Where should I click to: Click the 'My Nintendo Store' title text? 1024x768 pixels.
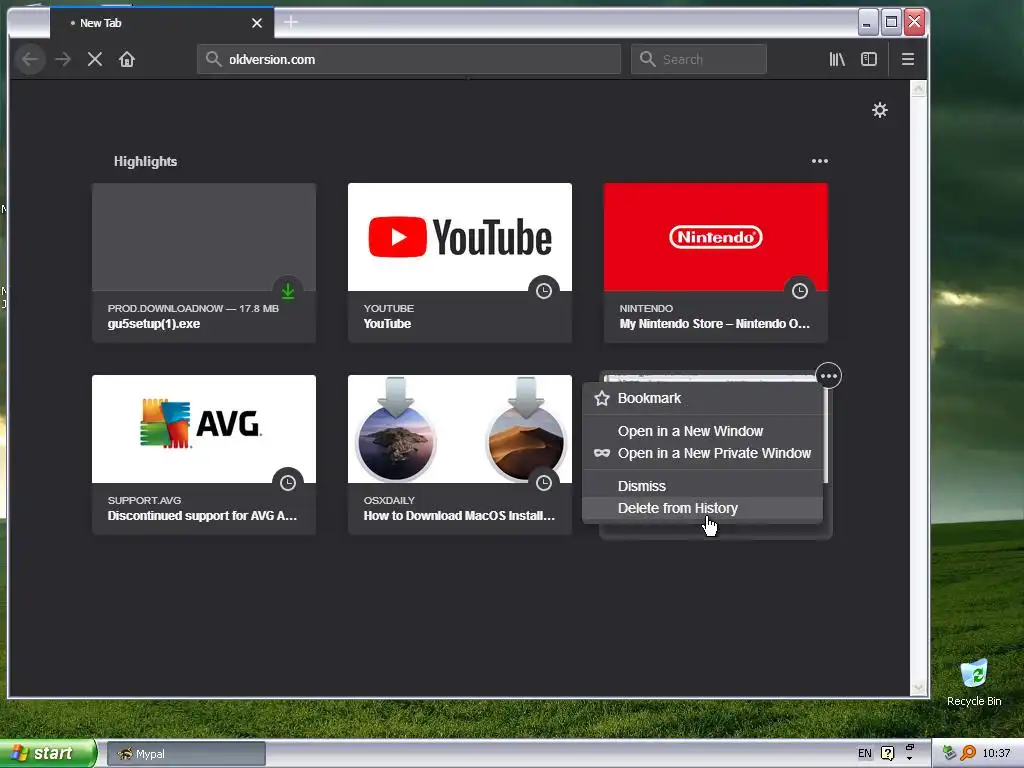point(714,324)
